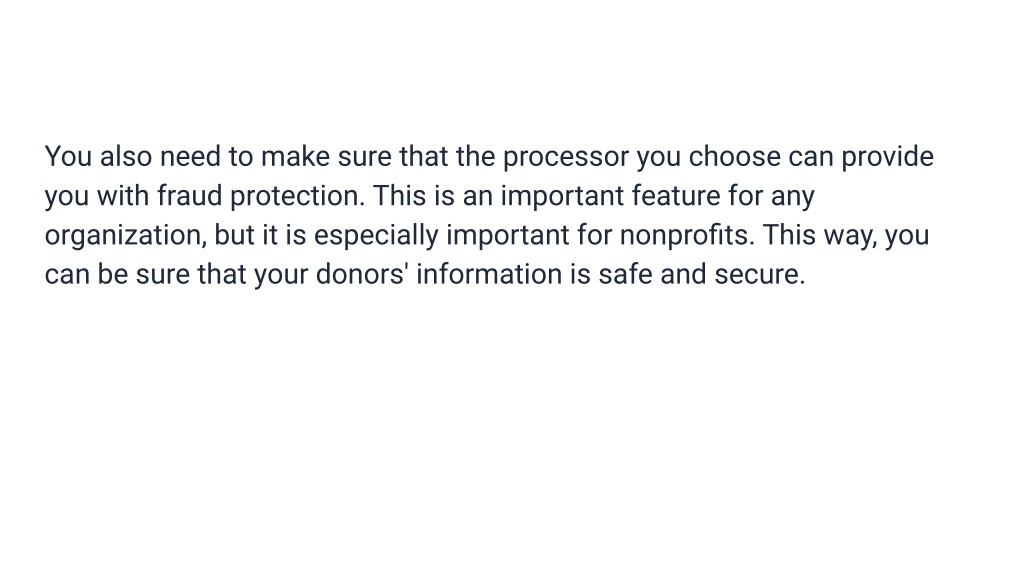This screenshot has width=1024, height=576.
Task: Click the word 'secure' at the paragraph end
Action: (760, 274)
